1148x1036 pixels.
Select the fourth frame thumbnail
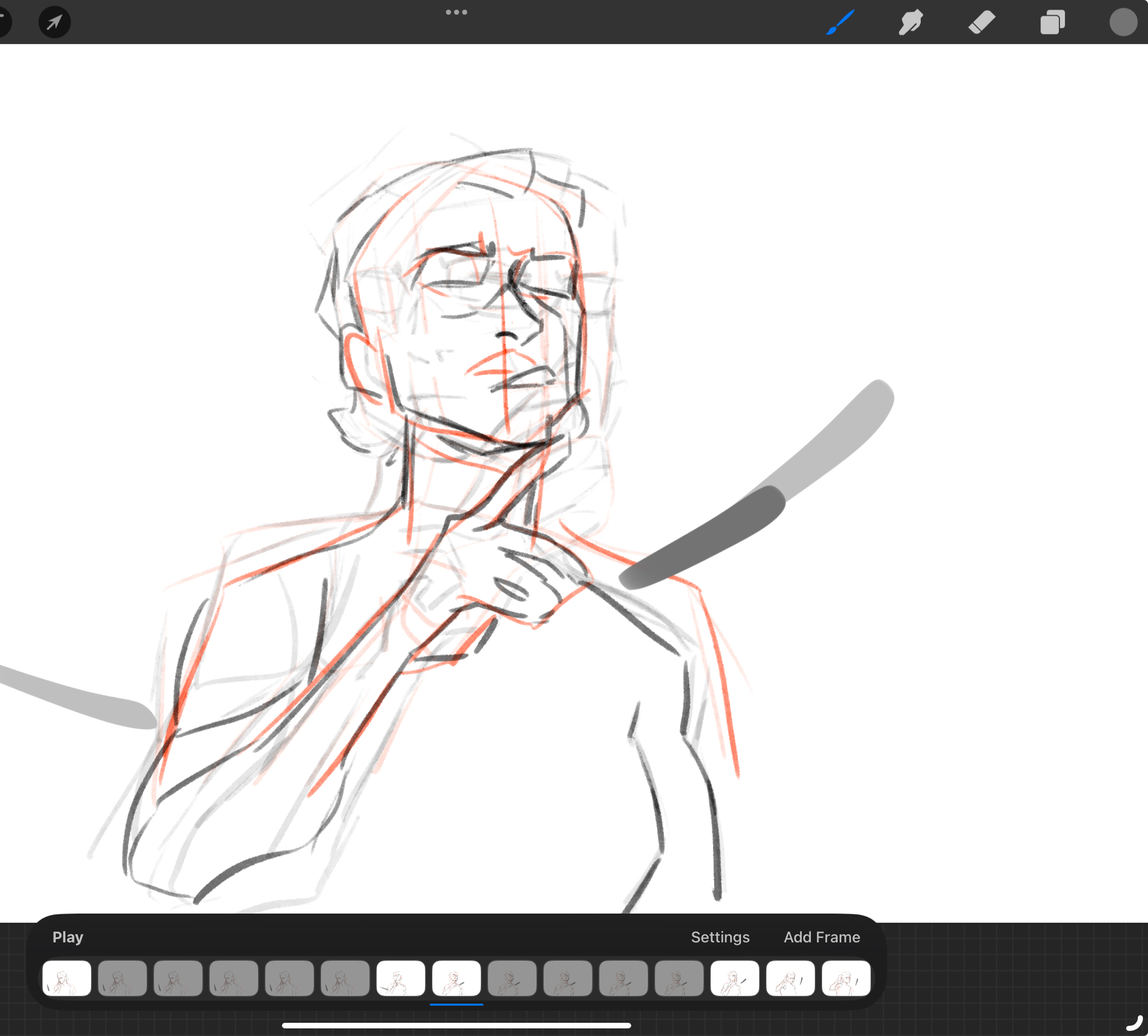[x=234, y=978]
